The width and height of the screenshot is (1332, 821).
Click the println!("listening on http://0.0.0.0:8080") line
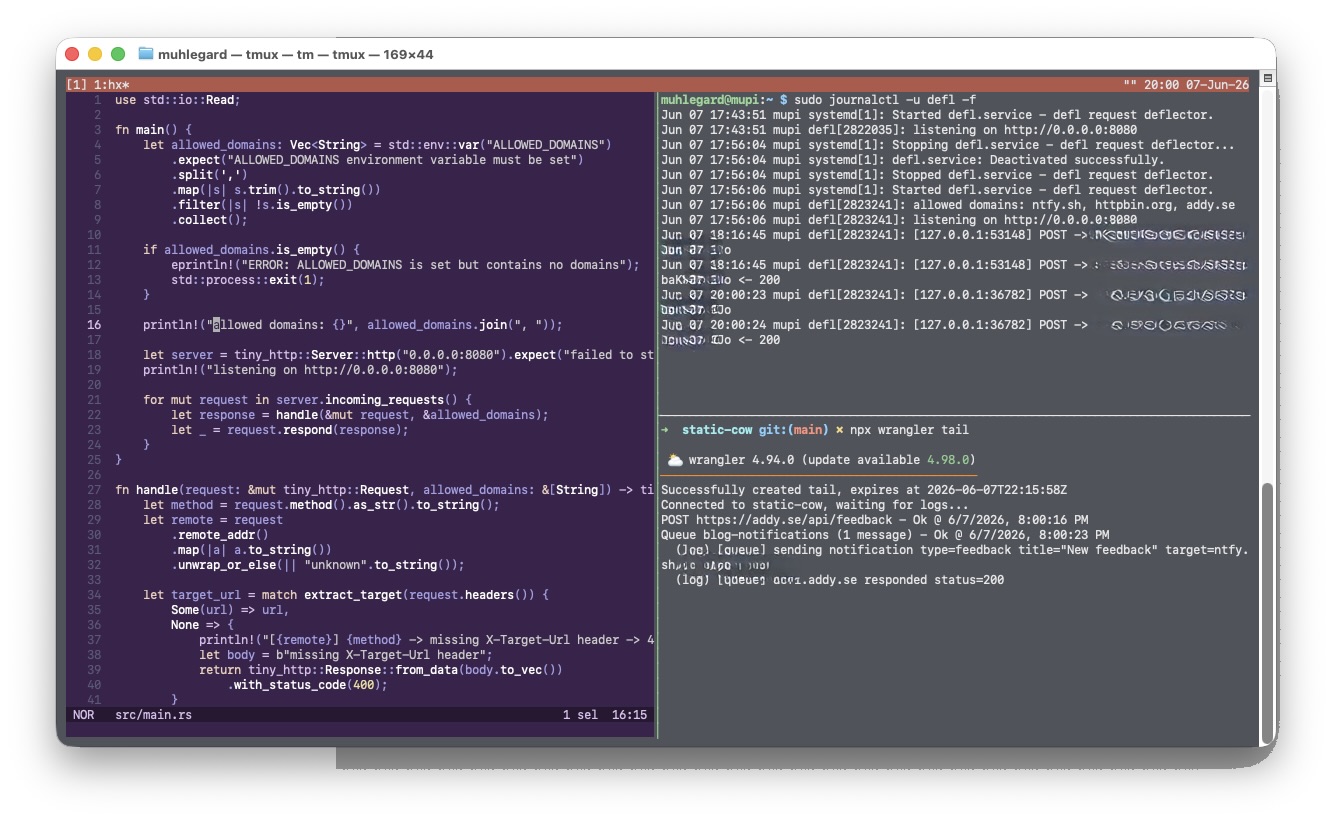[300, 370]
